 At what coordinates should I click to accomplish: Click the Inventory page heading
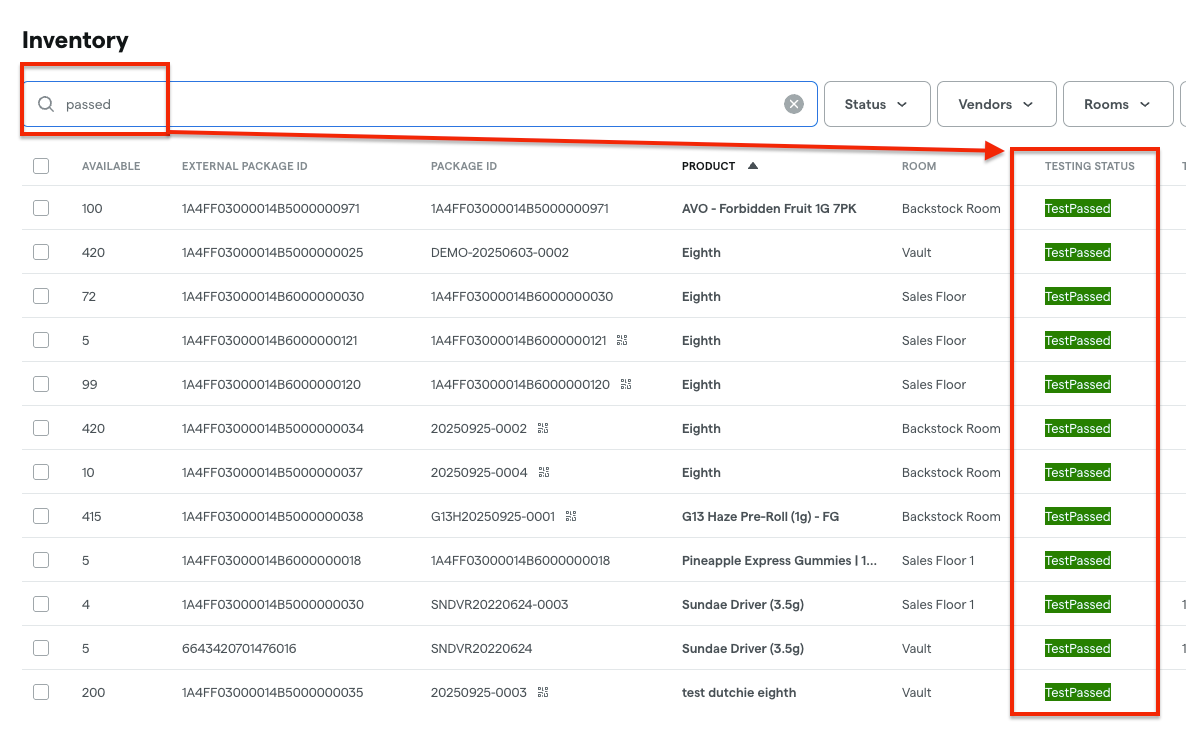point(75,40)
